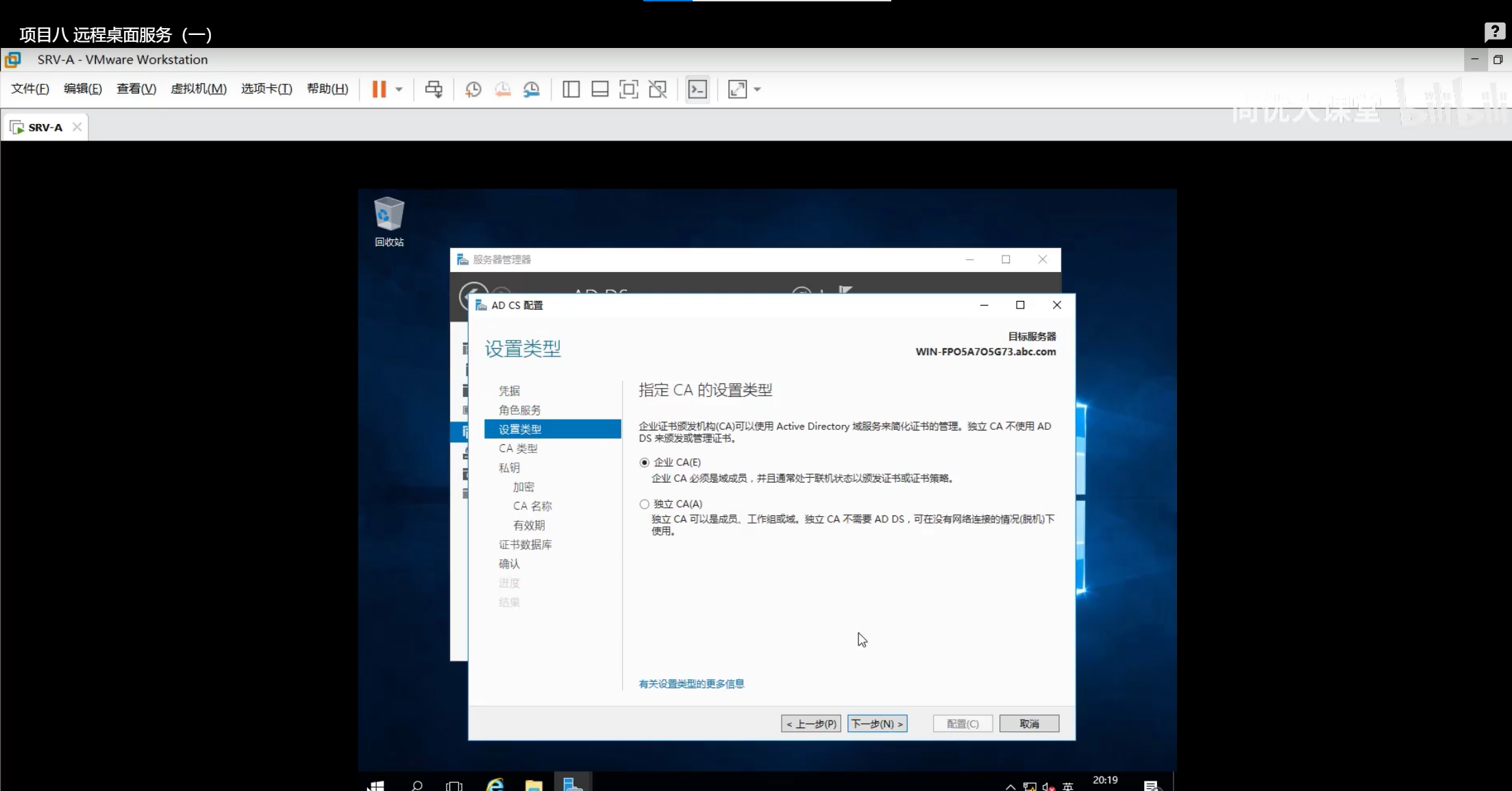Click the VMware pause virtual machine icon
This screenshot has width=1512, height=791.
(x=379, y=89)
